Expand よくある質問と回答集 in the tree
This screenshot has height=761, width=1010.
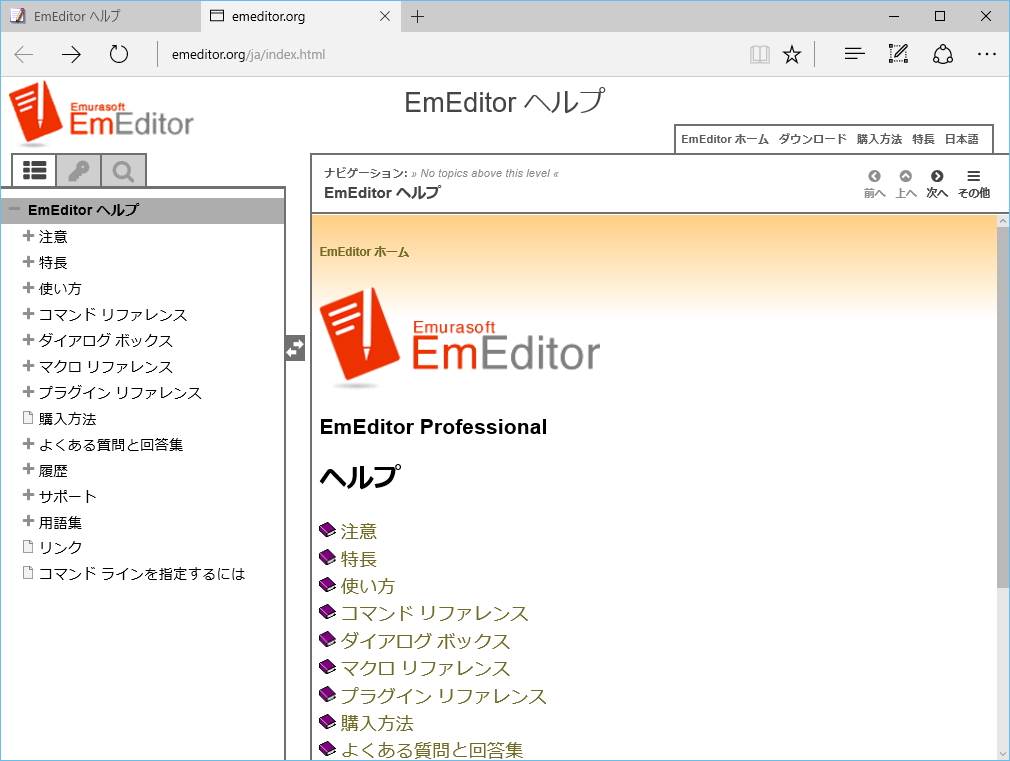(x=28, y=444)
